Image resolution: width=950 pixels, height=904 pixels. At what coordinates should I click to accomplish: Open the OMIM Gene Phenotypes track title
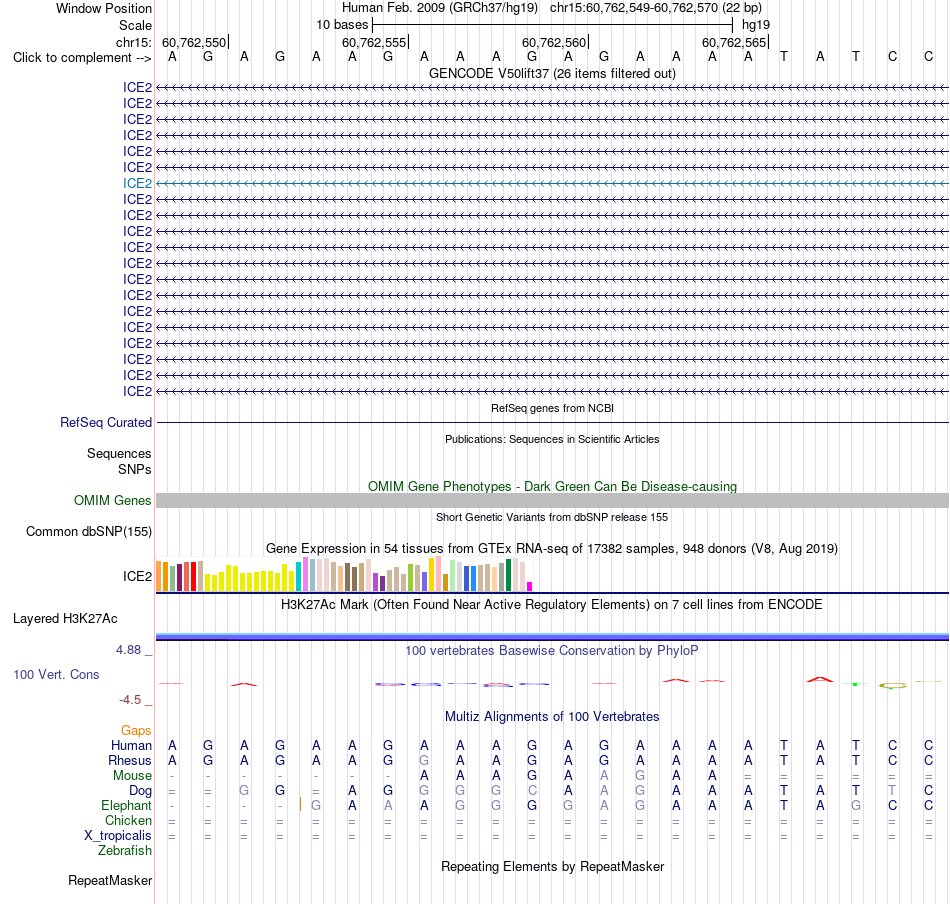click(x=552, y=487)
